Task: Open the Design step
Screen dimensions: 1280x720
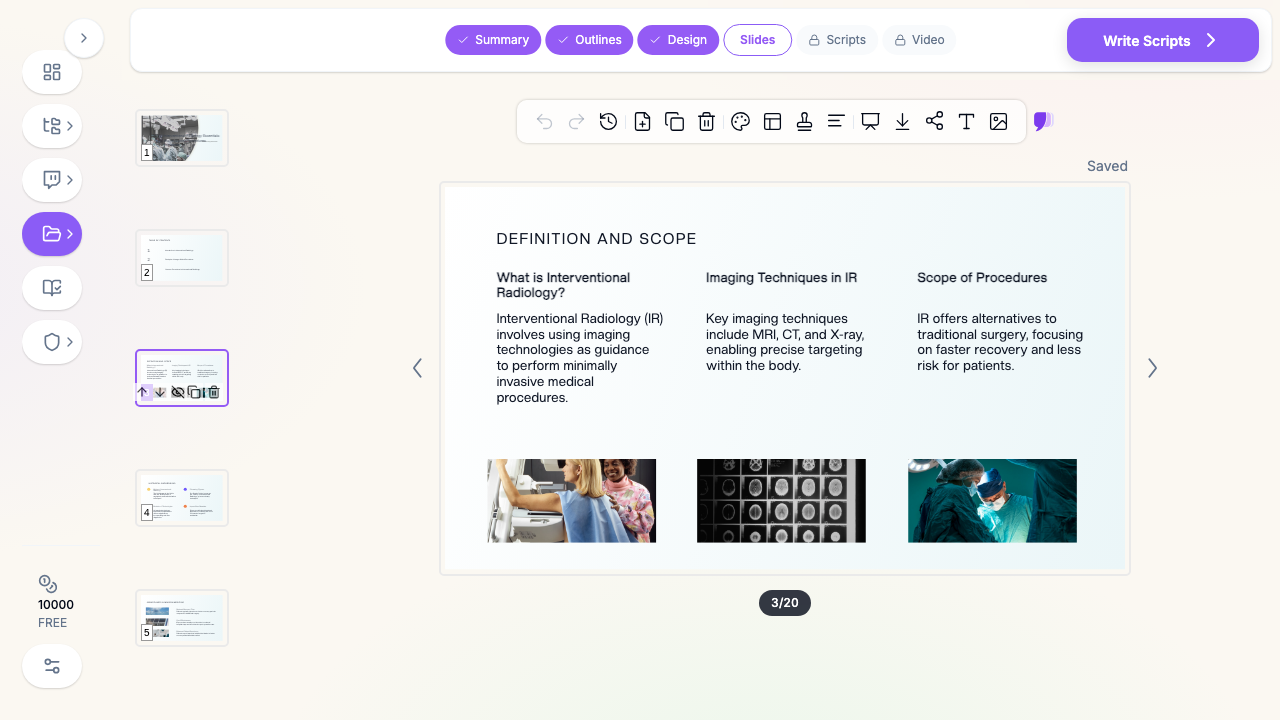Action: [x=678, y=40]
